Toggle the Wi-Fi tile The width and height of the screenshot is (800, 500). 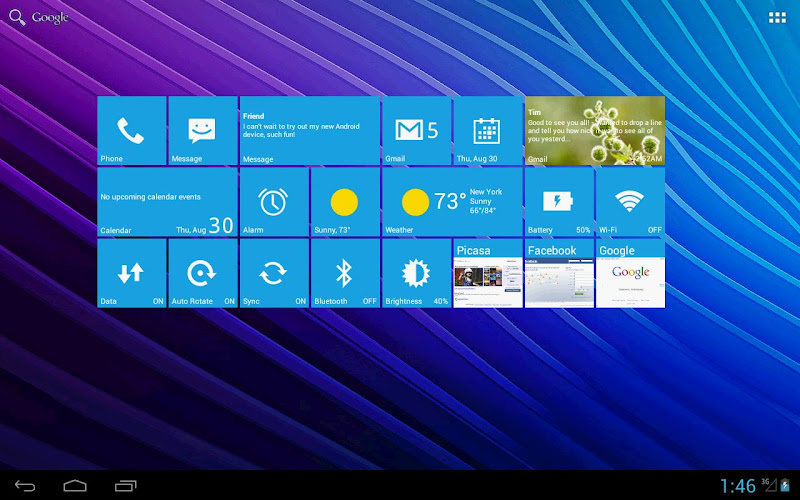click(631, 202)
